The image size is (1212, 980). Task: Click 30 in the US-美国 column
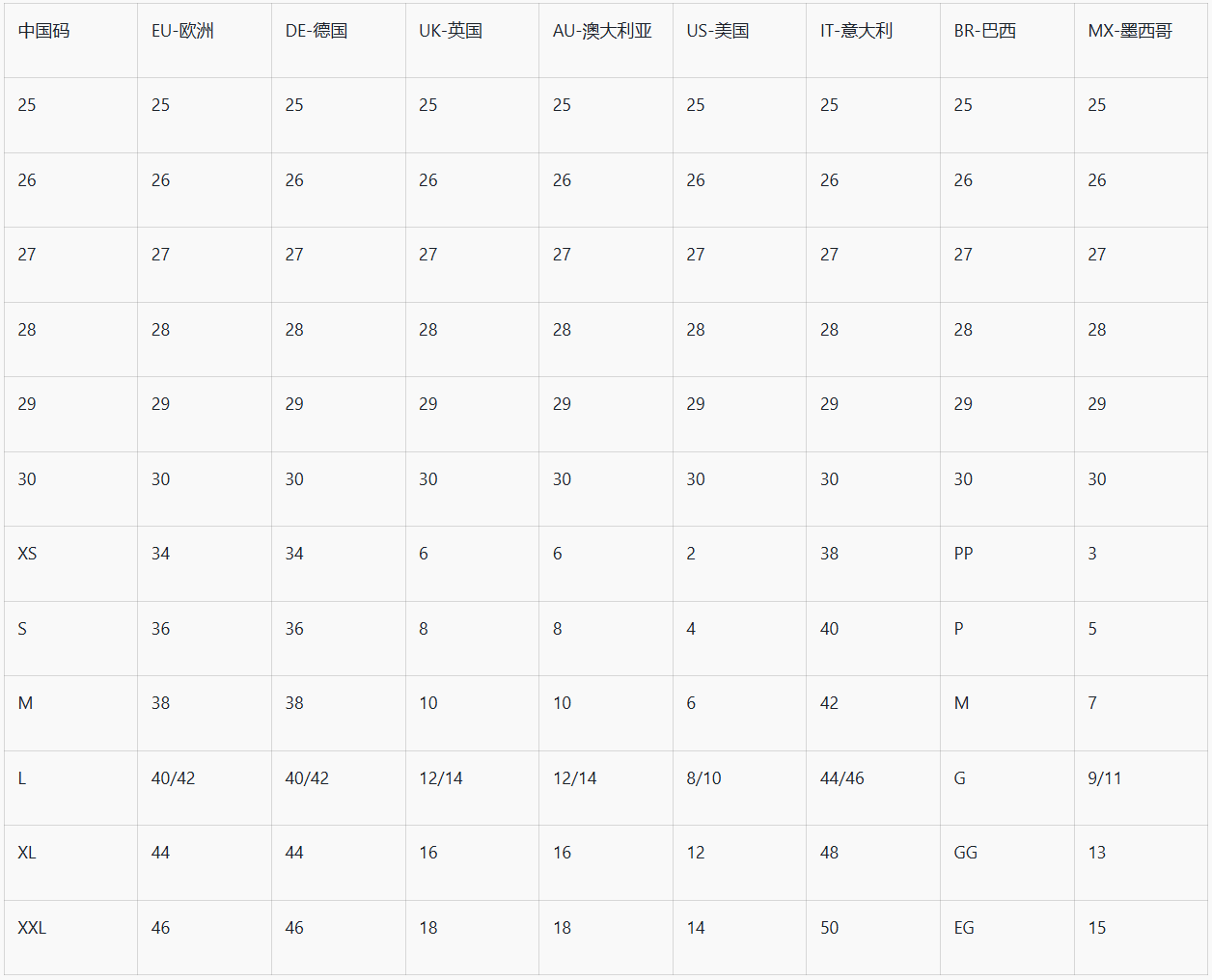(x=696, y=479)
